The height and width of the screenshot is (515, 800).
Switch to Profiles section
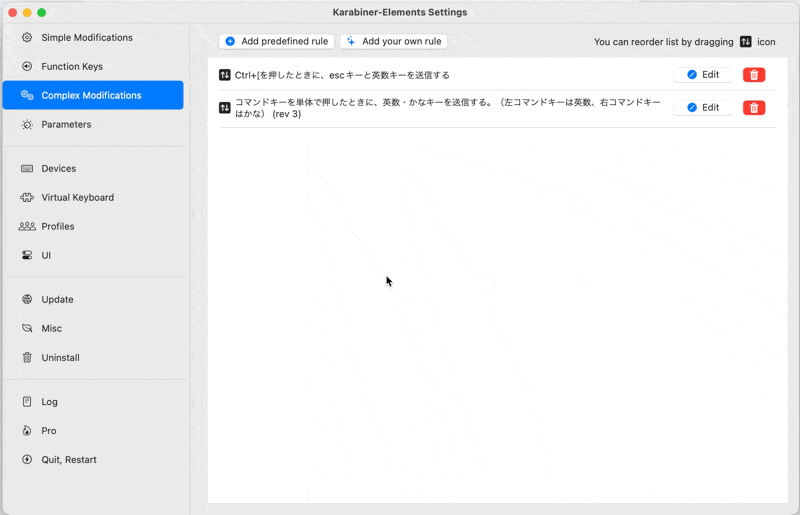(93, 226)
